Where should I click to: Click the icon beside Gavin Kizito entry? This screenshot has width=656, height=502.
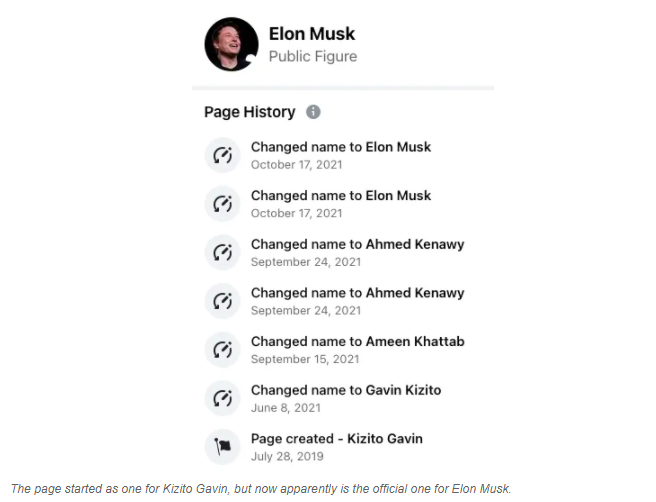[222, 398]
